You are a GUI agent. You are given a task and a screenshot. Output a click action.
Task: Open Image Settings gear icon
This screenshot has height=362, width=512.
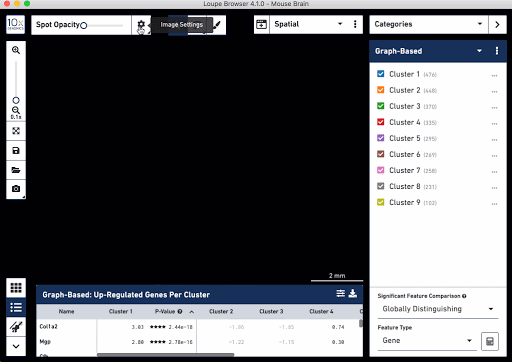tap(141, 25)
